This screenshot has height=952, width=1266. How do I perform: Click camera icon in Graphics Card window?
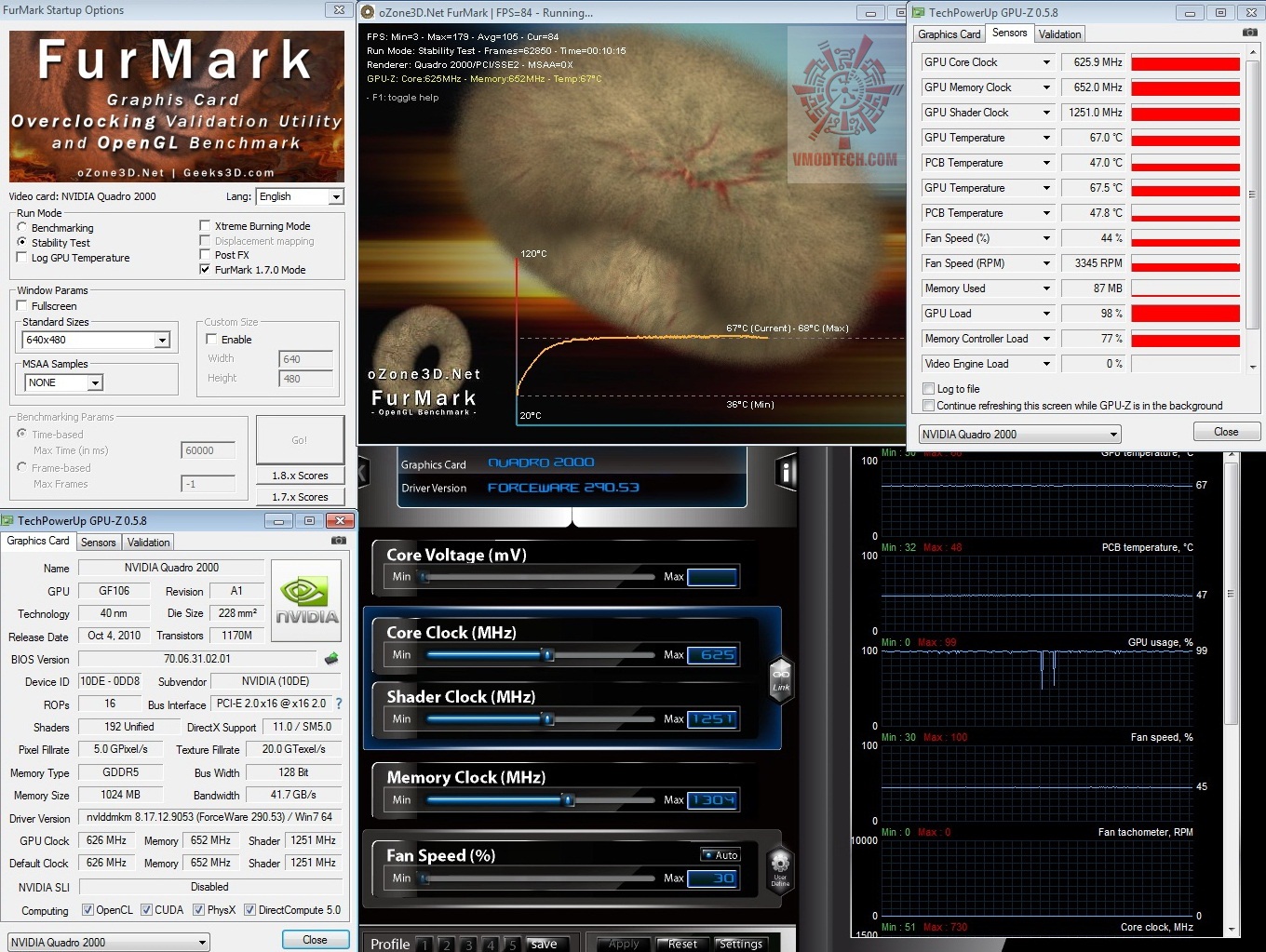(339, 540)
